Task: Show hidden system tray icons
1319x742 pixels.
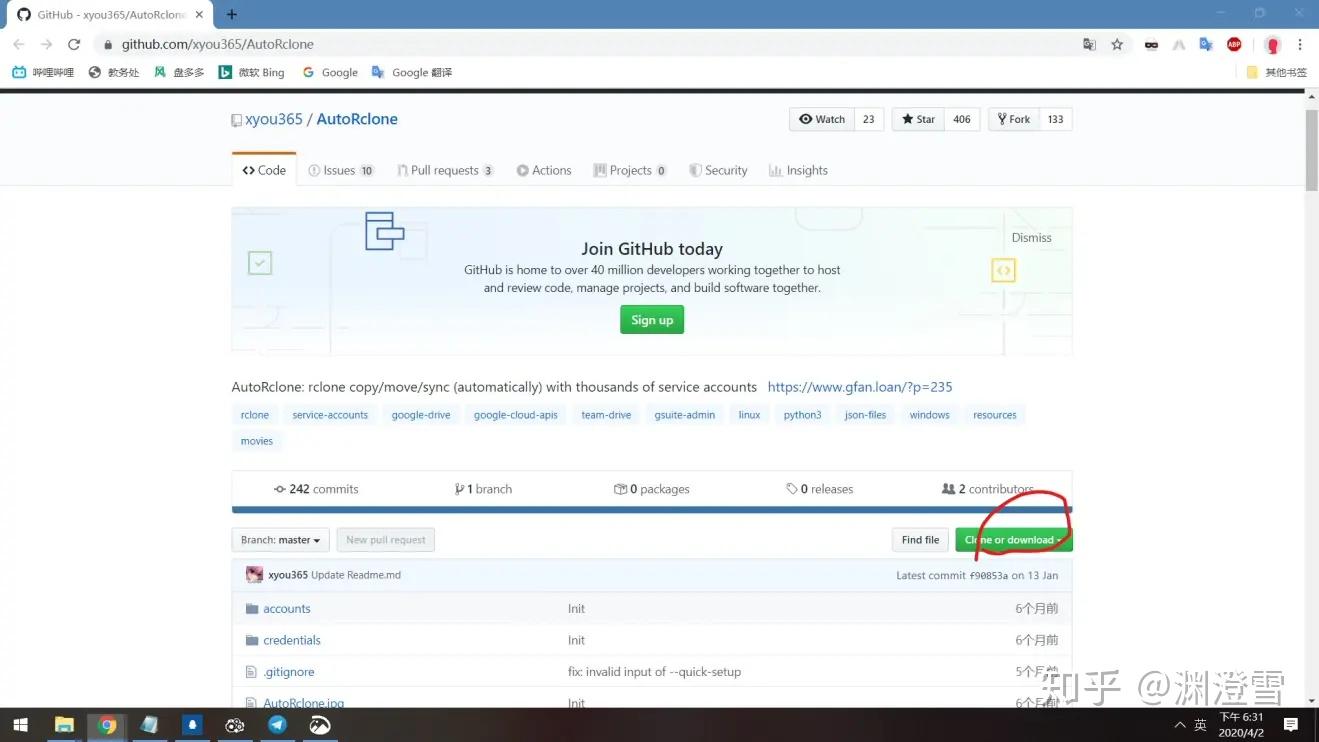Action: click(1180, 725)
